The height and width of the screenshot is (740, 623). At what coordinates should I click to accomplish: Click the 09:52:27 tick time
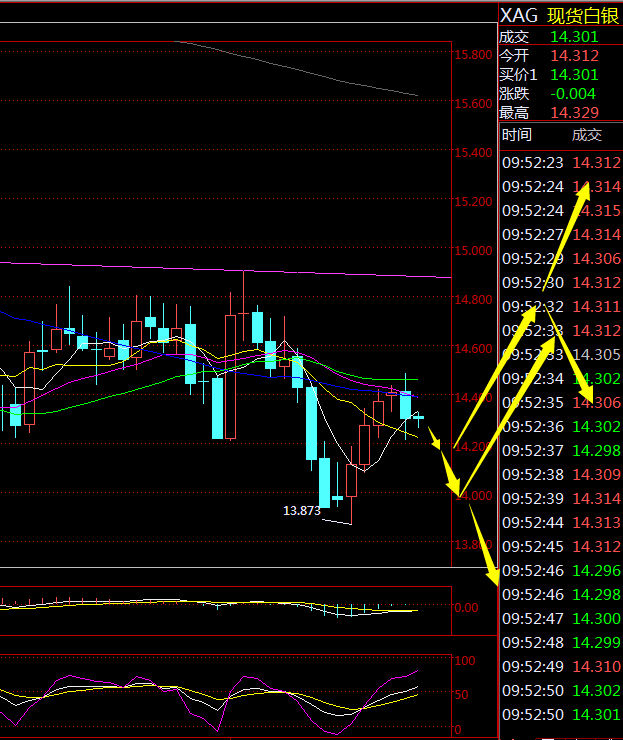tap(533, 235)
